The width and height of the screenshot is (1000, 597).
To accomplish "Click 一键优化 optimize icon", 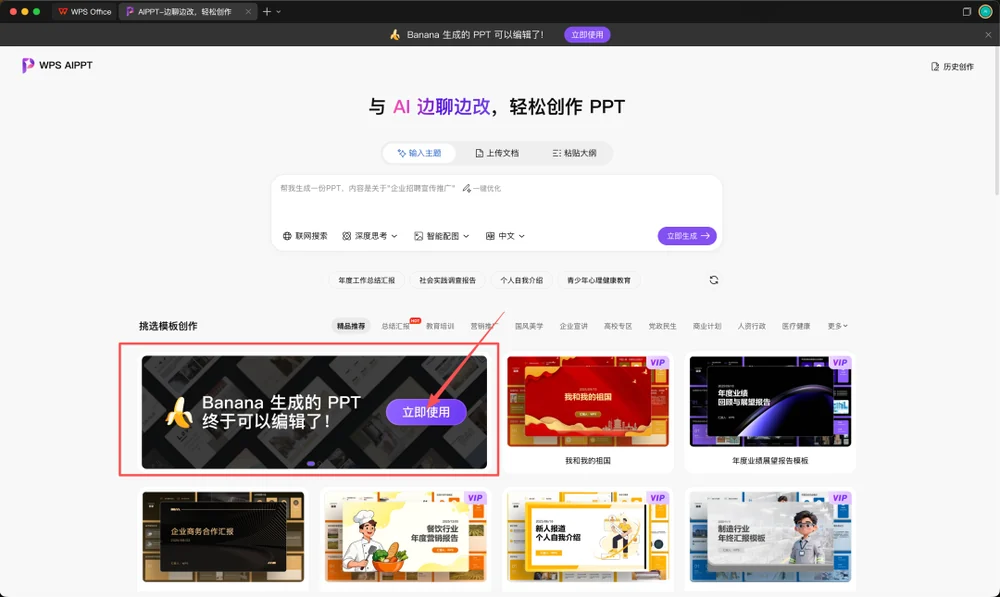I will (482, 188).
